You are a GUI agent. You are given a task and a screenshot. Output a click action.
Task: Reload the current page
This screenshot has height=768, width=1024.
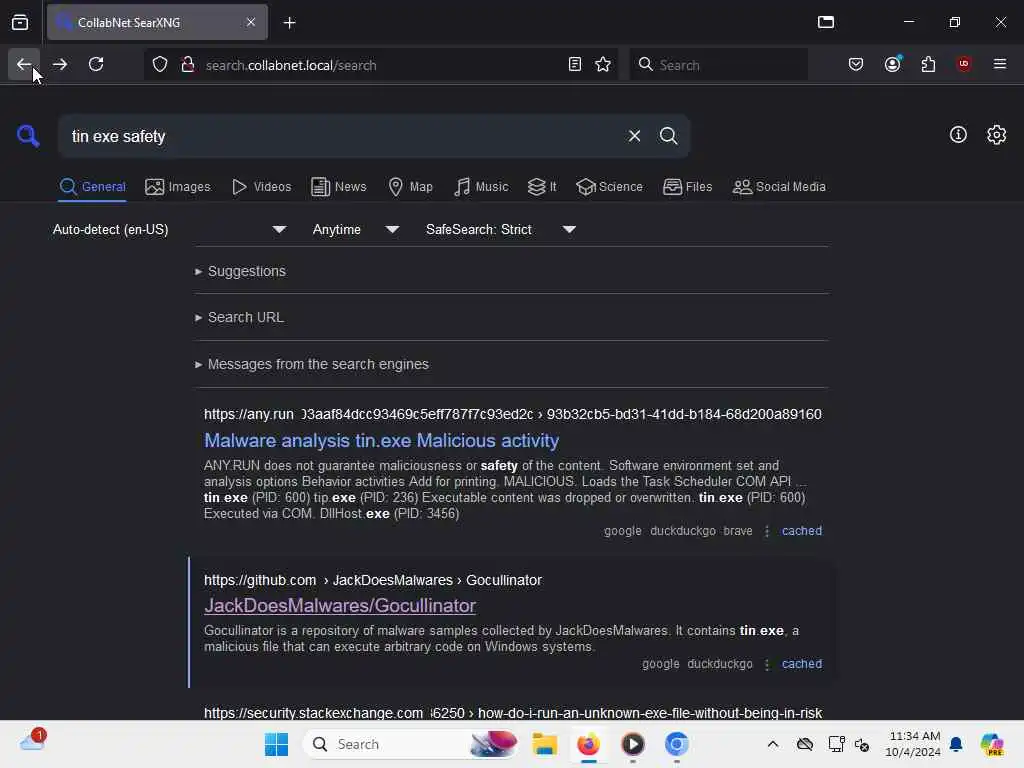click(96, 65)
